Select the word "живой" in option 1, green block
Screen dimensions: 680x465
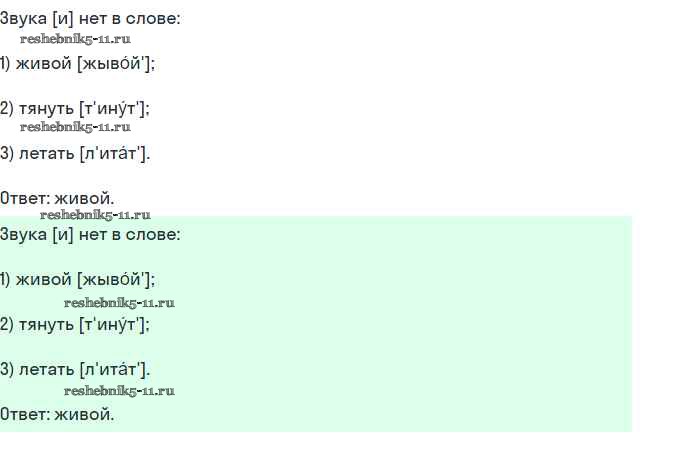click(x=44, y=279)
